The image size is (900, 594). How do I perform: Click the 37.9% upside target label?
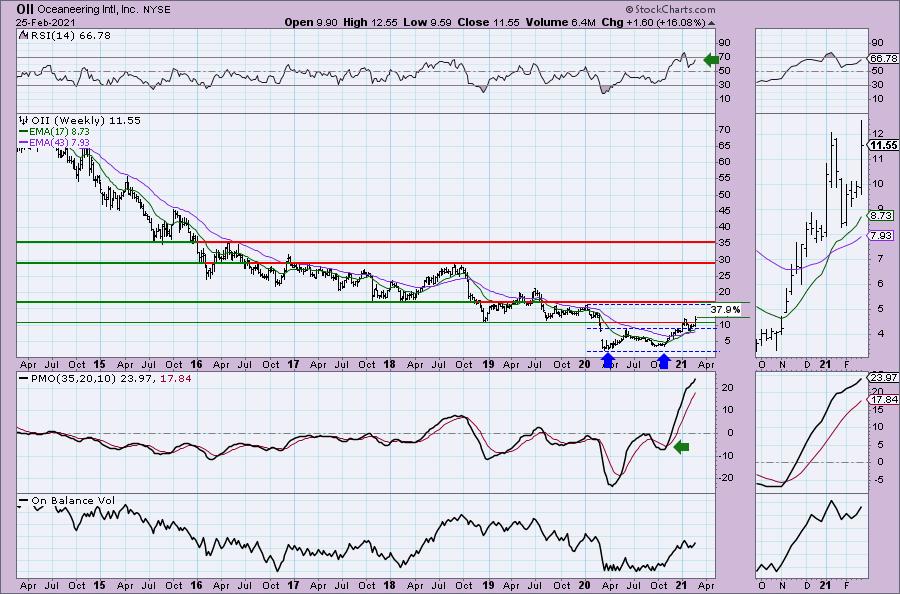click(x=726, y=310)
